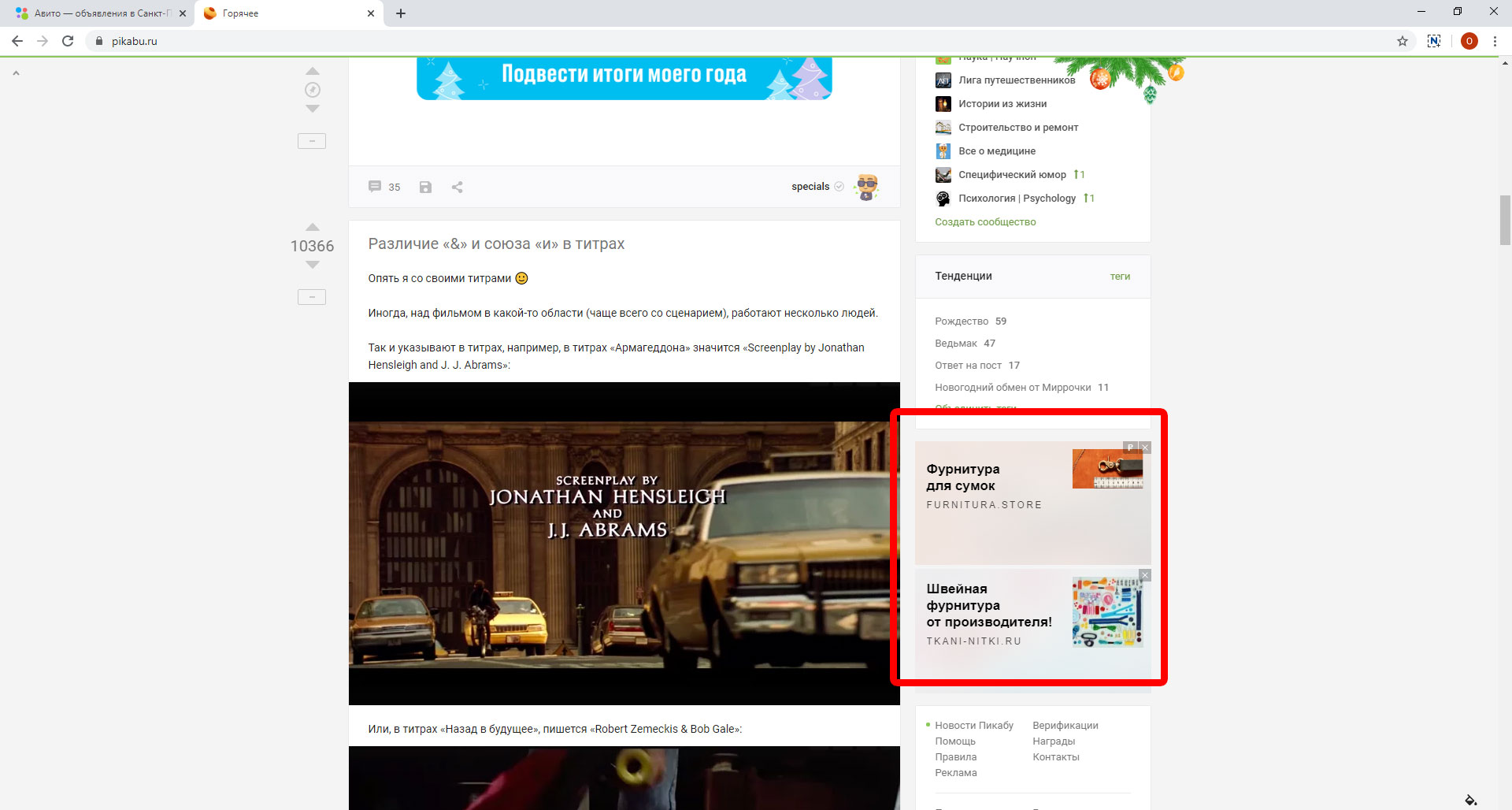Switch to the Горячее tab
Image resolution: width=1512 pixels, height=810 pixels.
pyautogui.click(x=290, y=13)
